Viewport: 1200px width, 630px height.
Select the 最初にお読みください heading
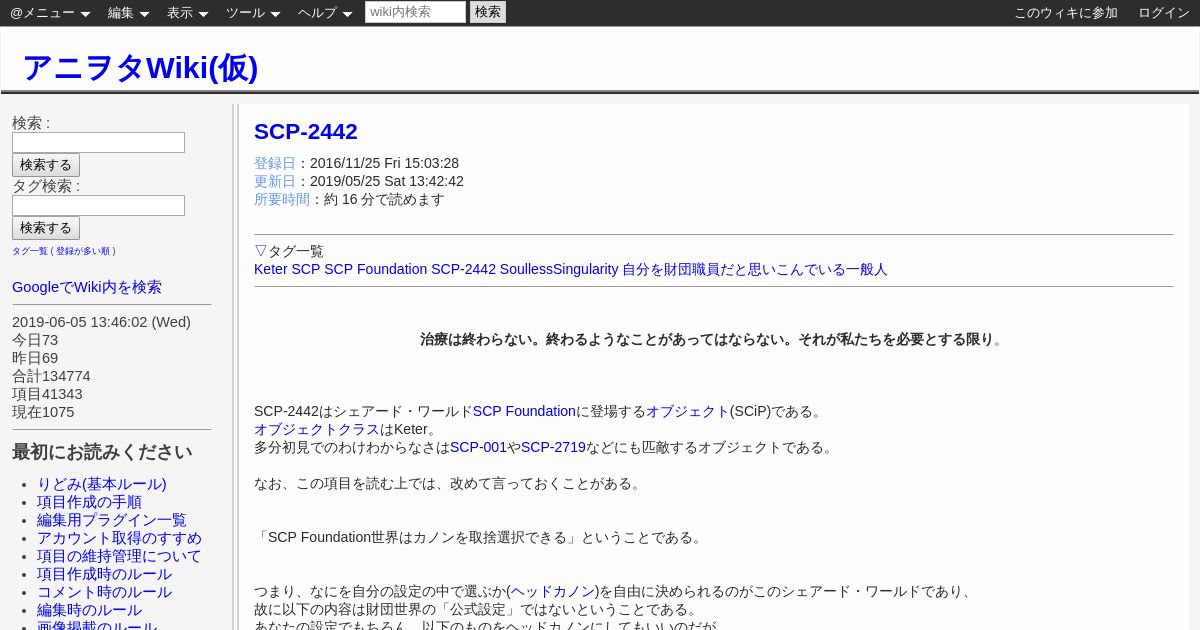(102, 452)
